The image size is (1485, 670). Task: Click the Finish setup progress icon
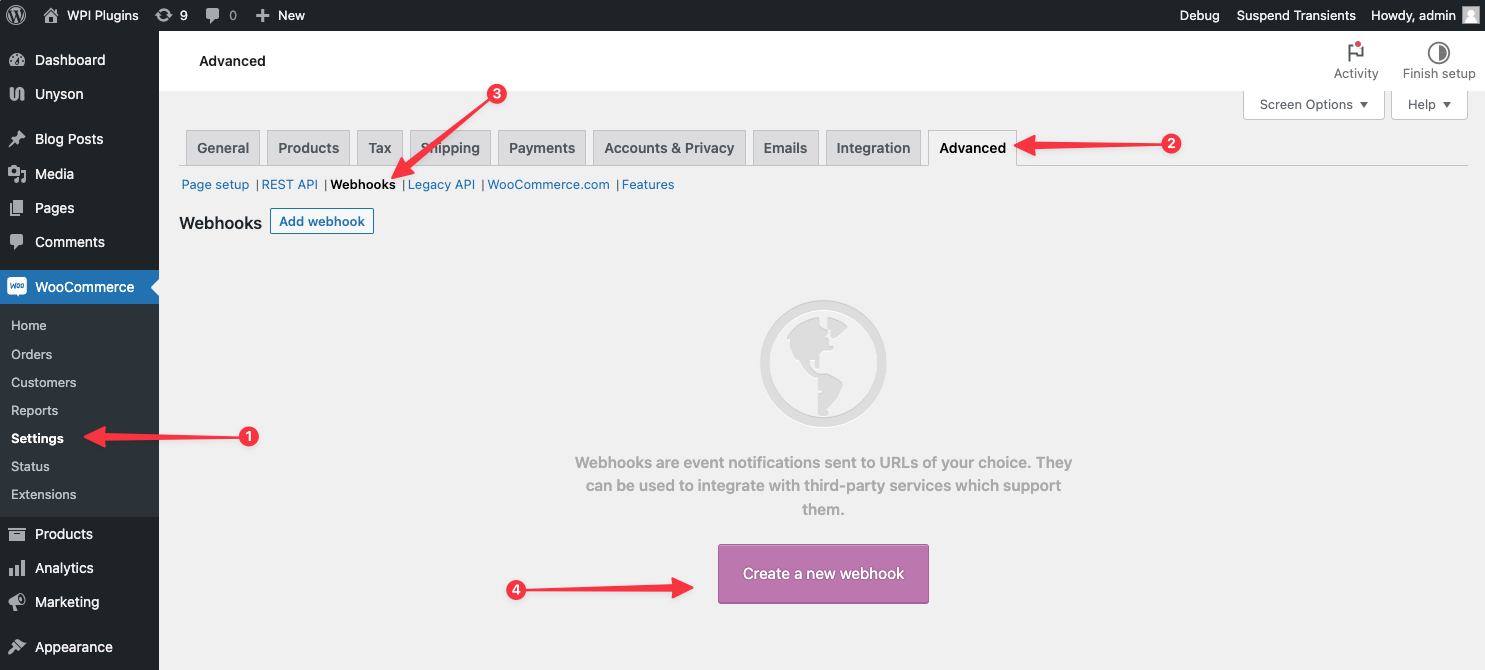1438,52
